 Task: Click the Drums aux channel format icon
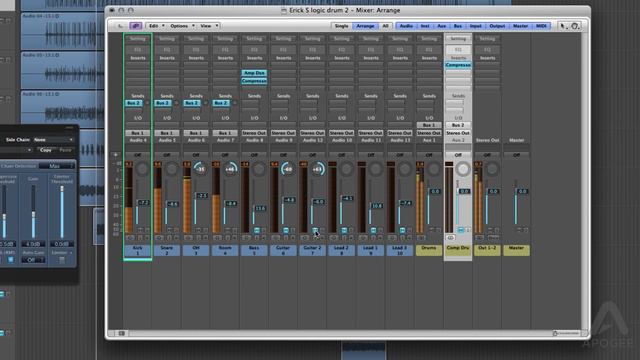pyautogui.click(x=421, y=238)
